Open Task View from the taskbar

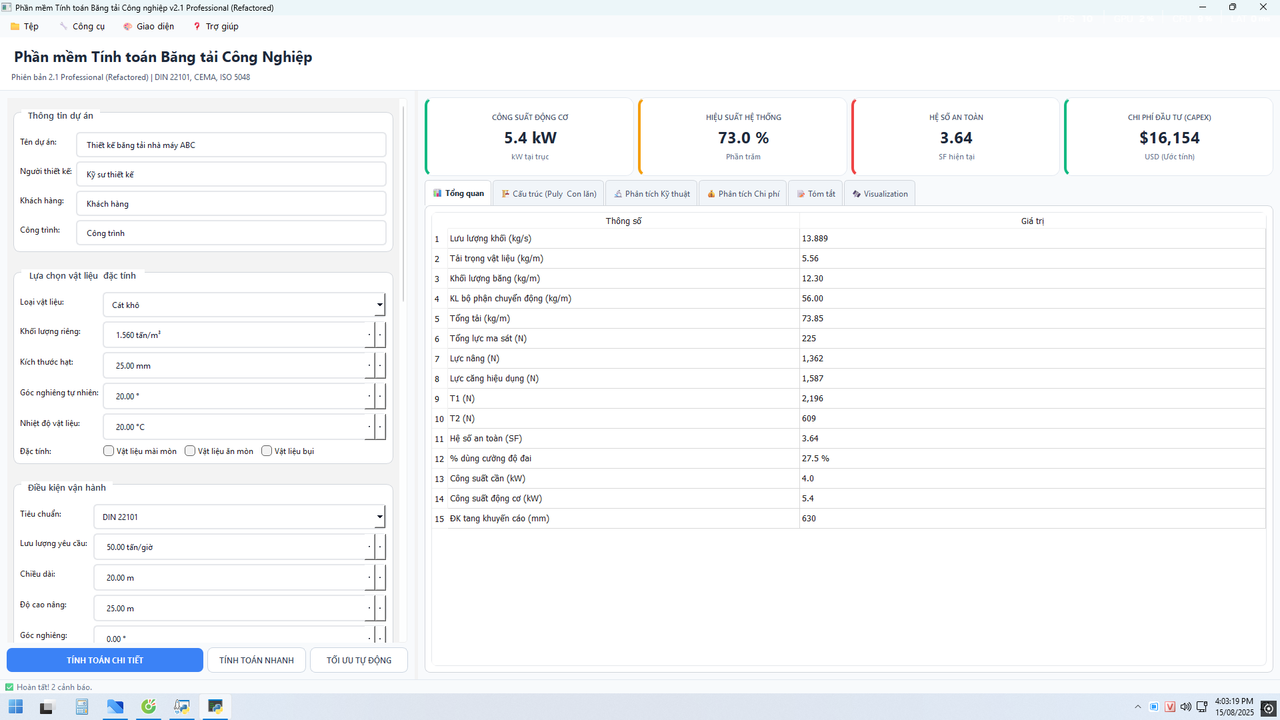(46, 707)
